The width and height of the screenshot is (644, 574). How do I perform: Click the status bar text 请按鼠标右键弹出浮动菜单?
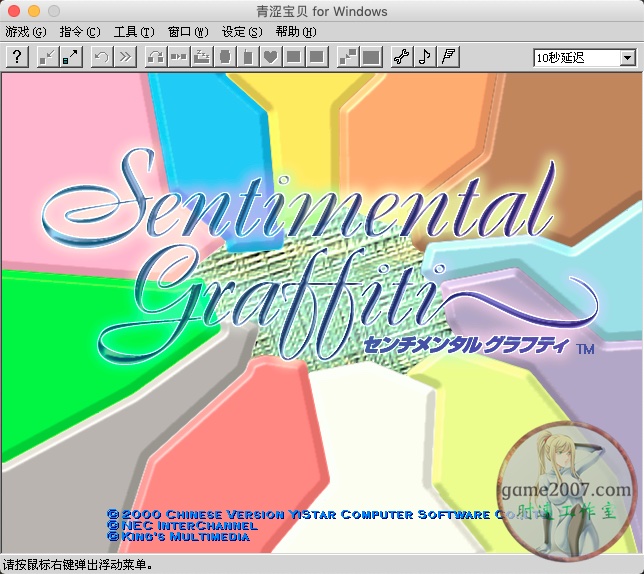(78, 565)
